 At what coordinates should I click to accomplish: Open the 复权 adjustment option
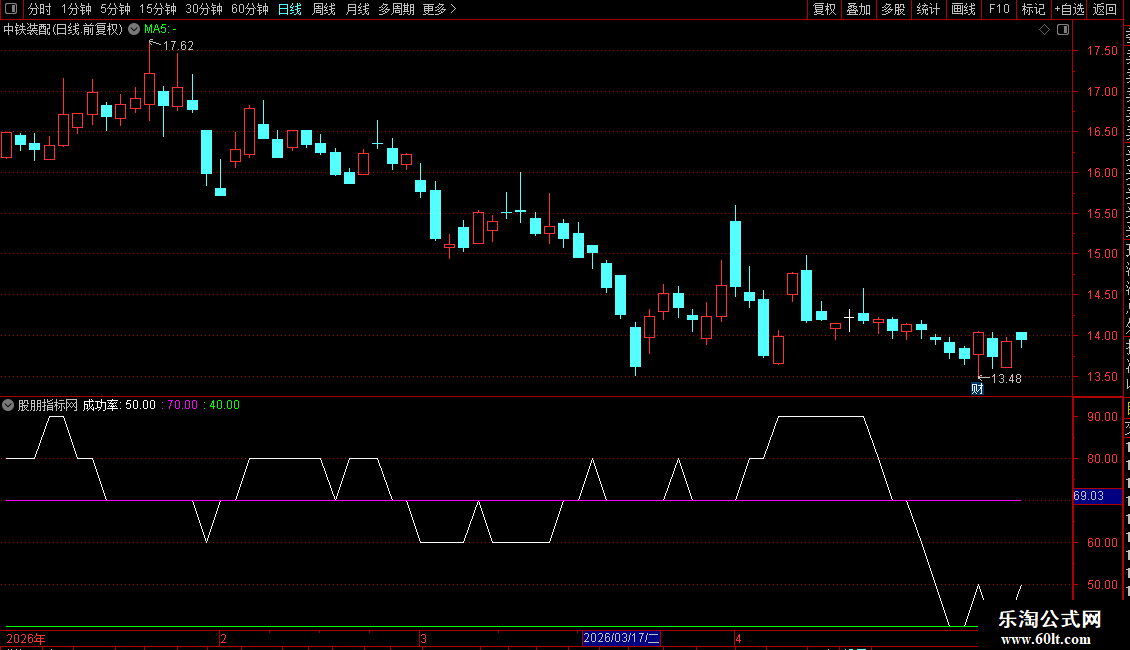point(824,9)
